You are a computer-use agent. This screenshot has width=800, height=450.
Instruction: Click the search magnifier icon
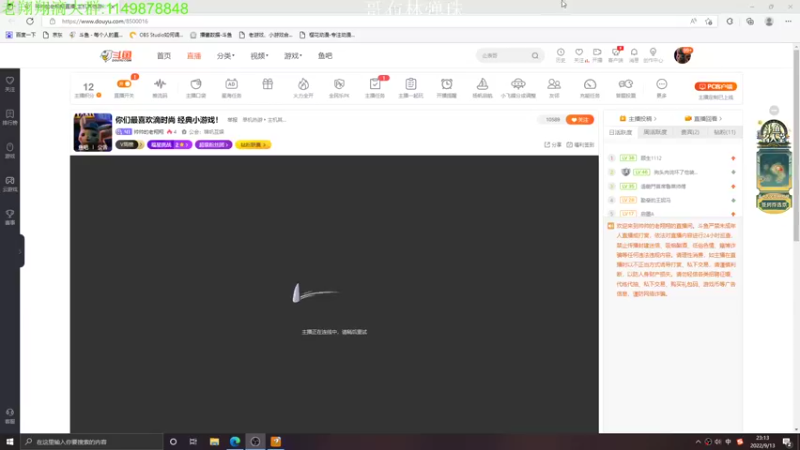(535, 56)
